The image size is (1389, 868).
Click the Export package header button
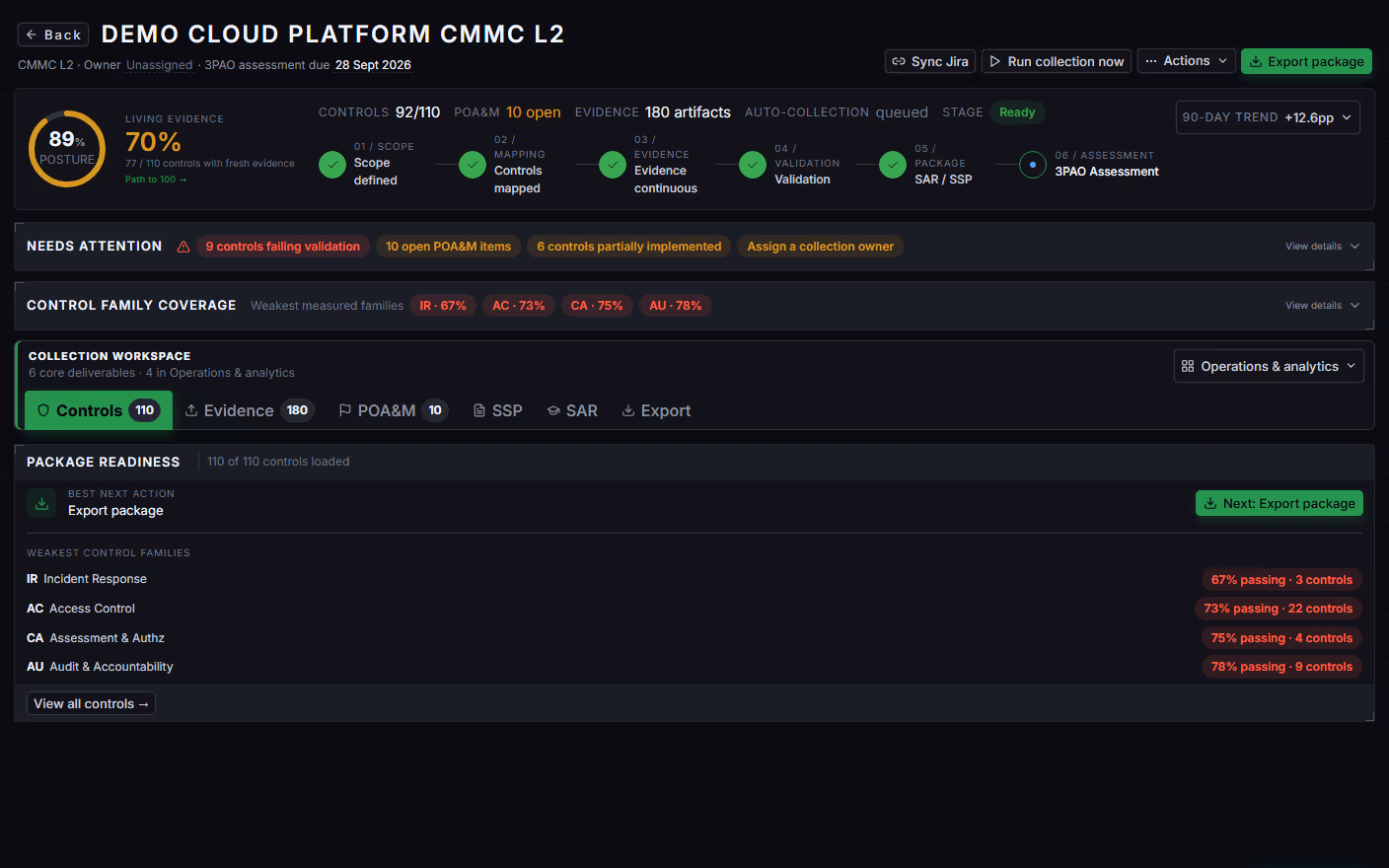pyautogui.click(x=1306, y=61)
